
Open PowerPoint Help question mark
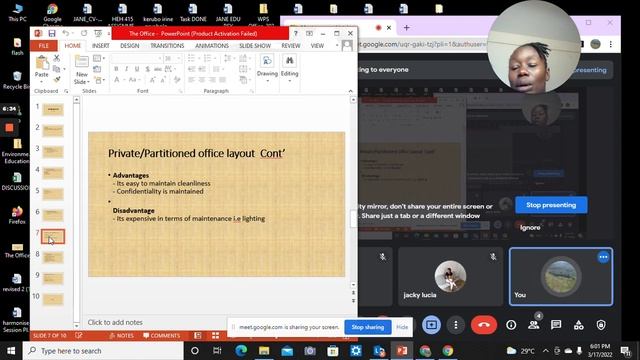click(x=296, y=33)
